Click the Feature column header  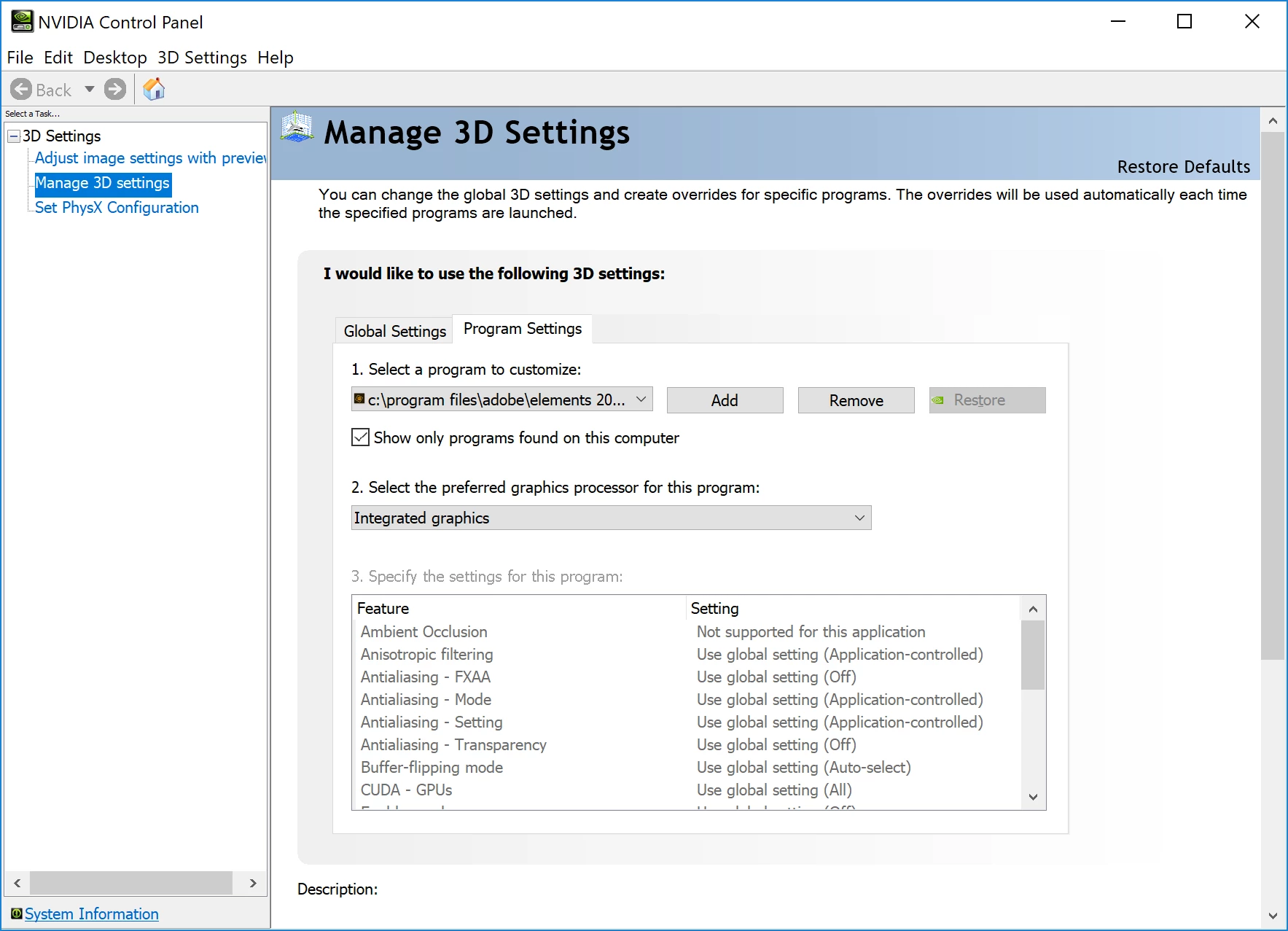click(x=519, y=609)
